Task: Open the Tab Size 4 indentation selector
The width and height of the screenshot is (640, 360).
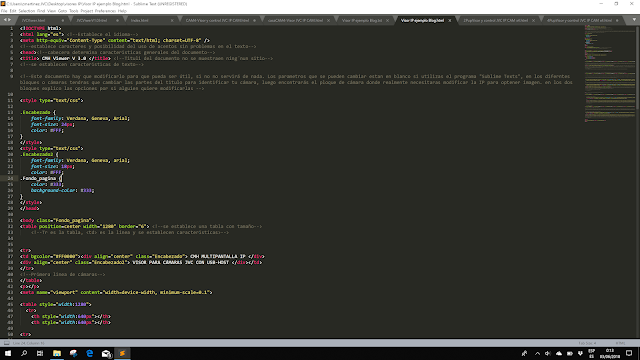Action: [x=587, y=343]
